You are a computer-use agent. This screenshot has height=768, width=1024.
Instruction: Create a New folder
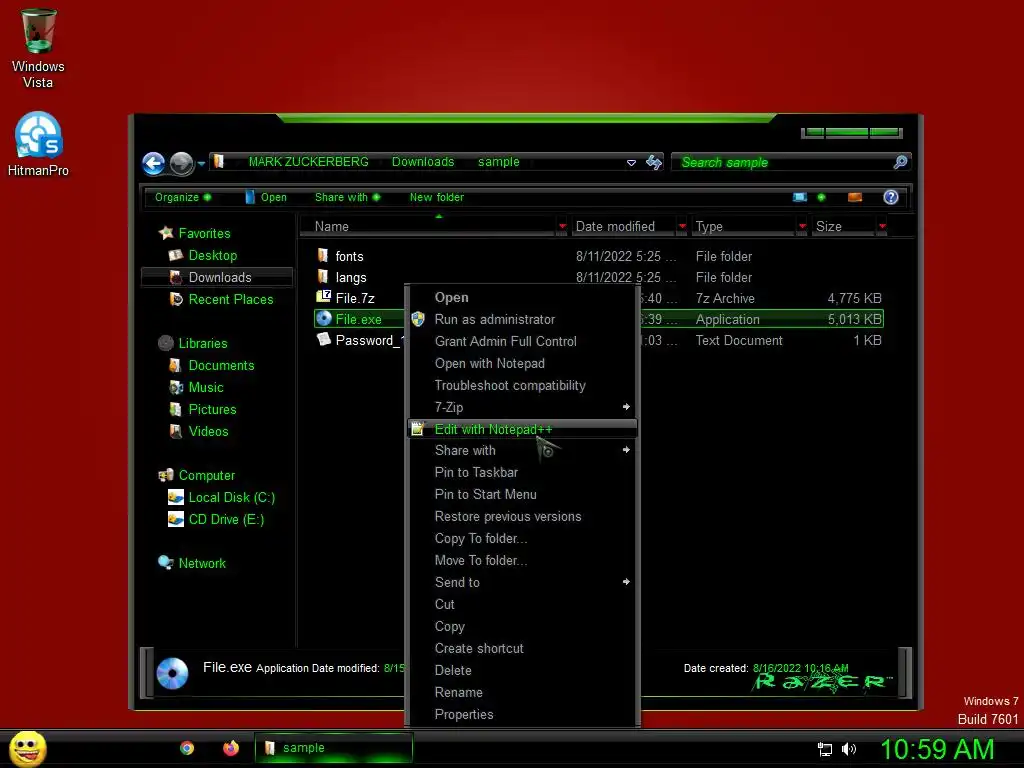click(x=436, y=197)
